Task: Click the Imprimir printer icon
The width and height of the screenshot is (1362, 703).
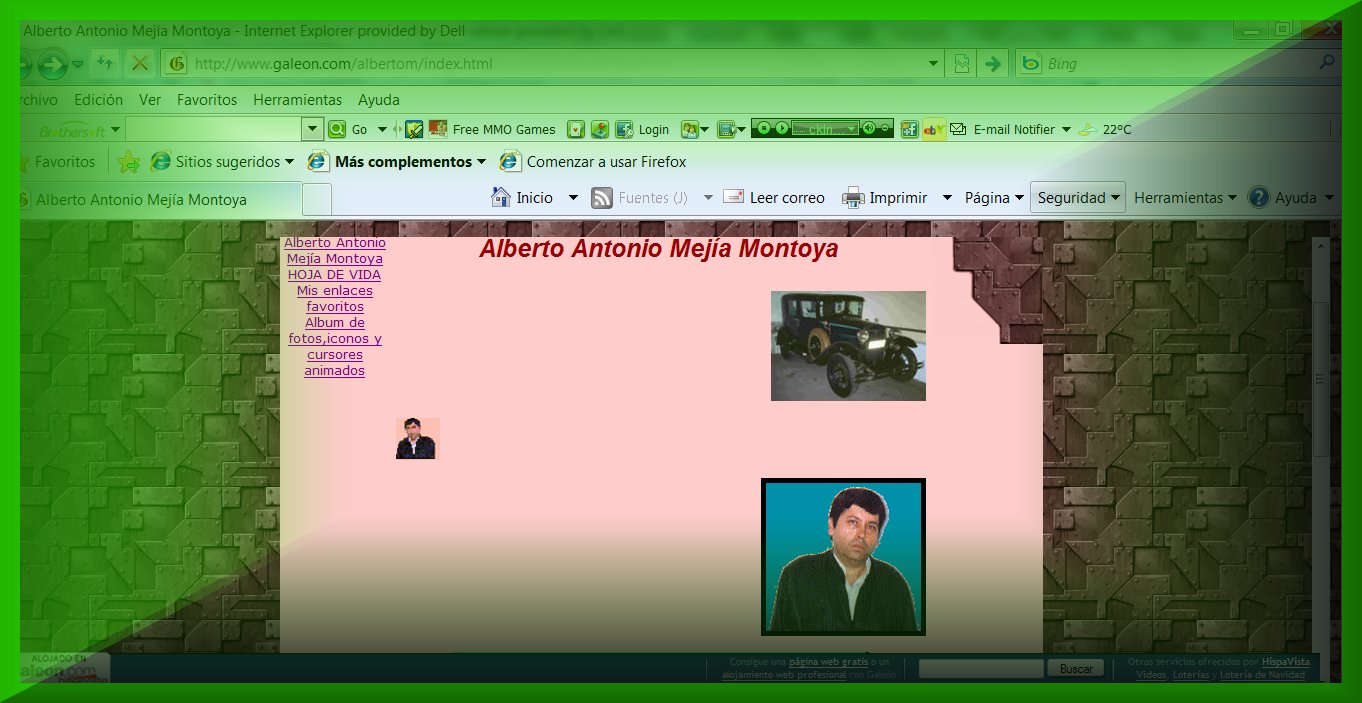Action: point(853,198)
